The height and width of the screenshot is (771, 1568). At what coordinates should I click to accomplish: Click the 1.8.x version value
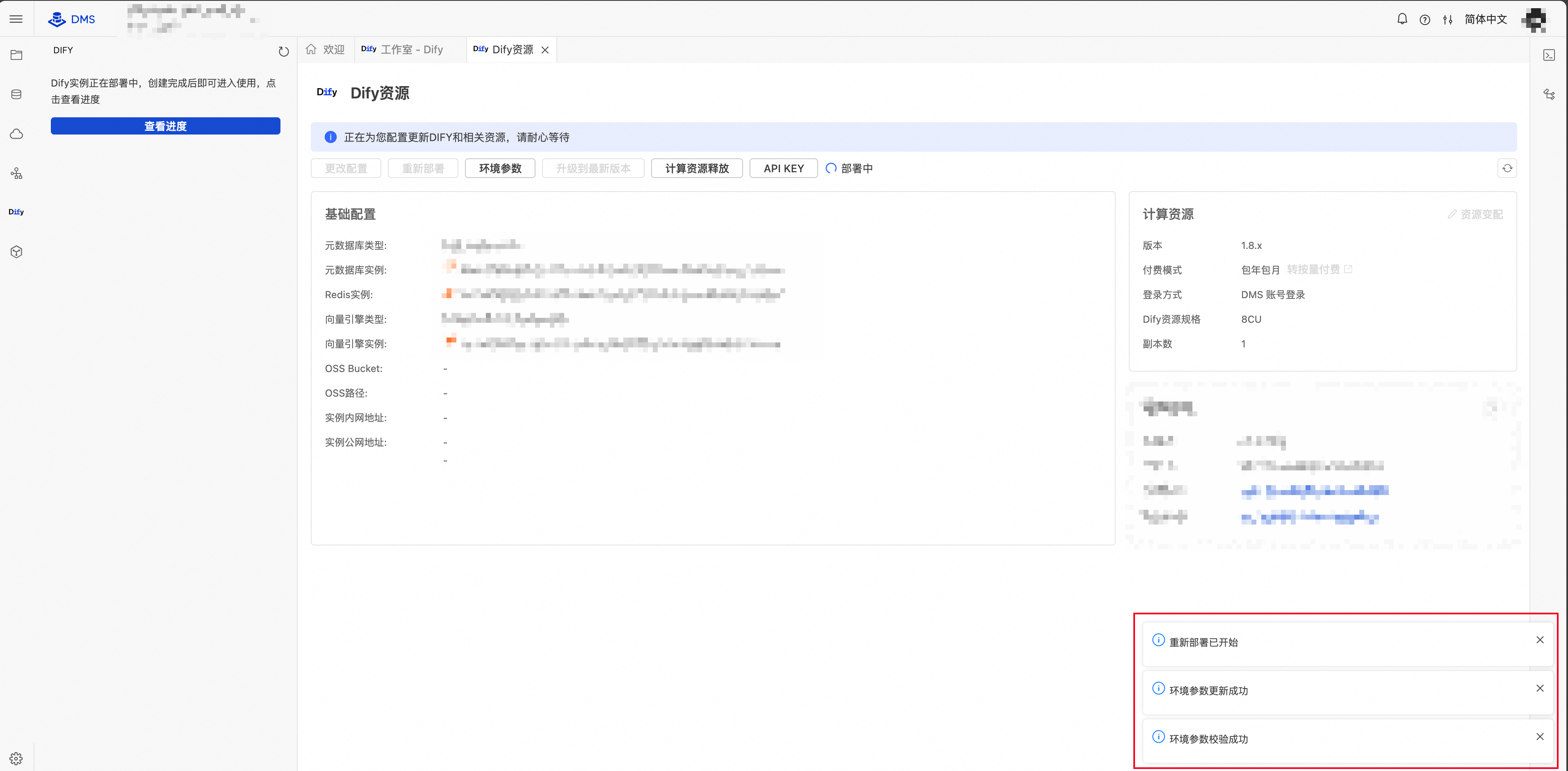pyautogui.click(x=1251, y=245)
